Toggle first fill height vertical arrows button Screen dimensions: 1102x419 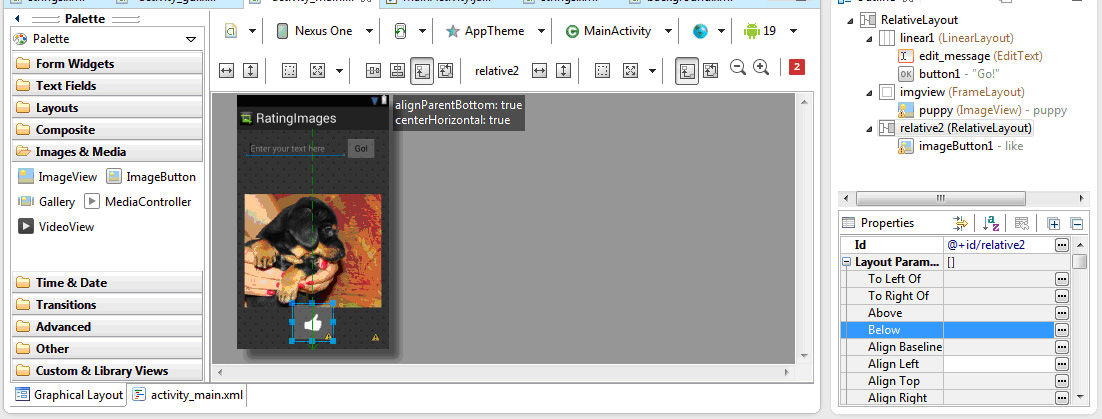click(x=251, y=70)
